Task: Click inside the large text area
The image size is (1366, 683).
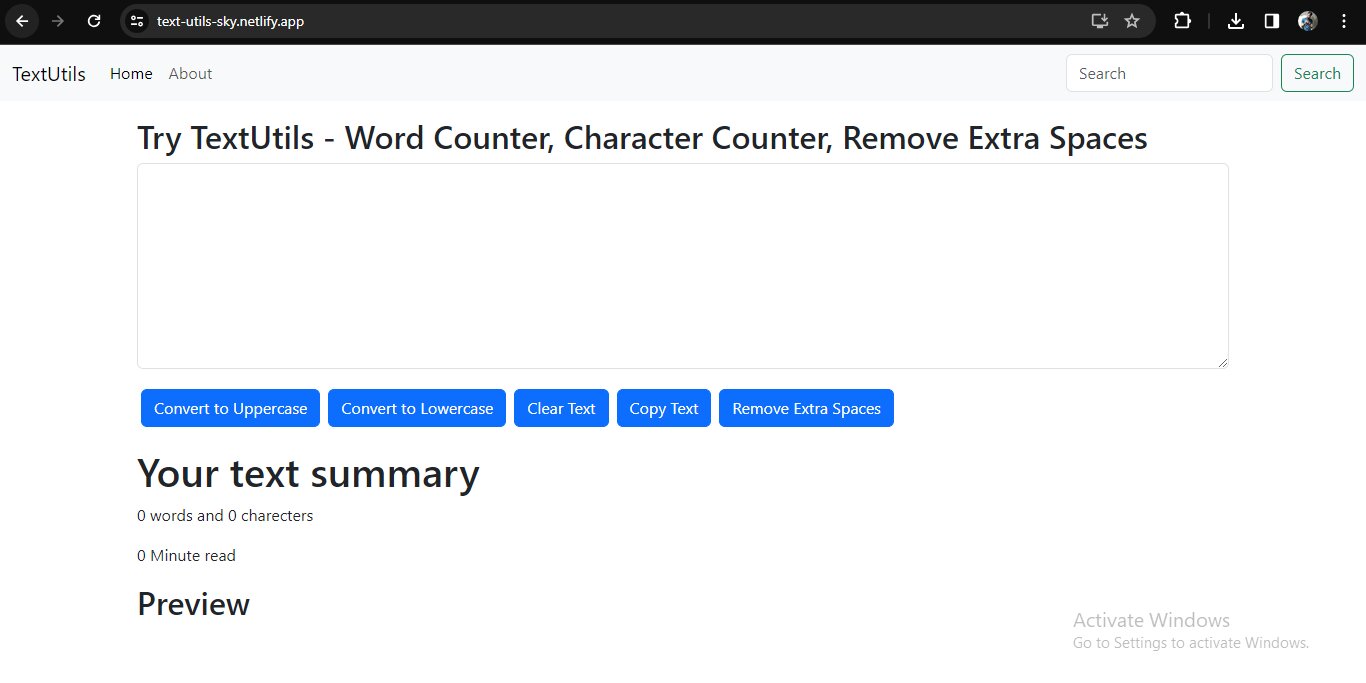Action: click(683, 266)
